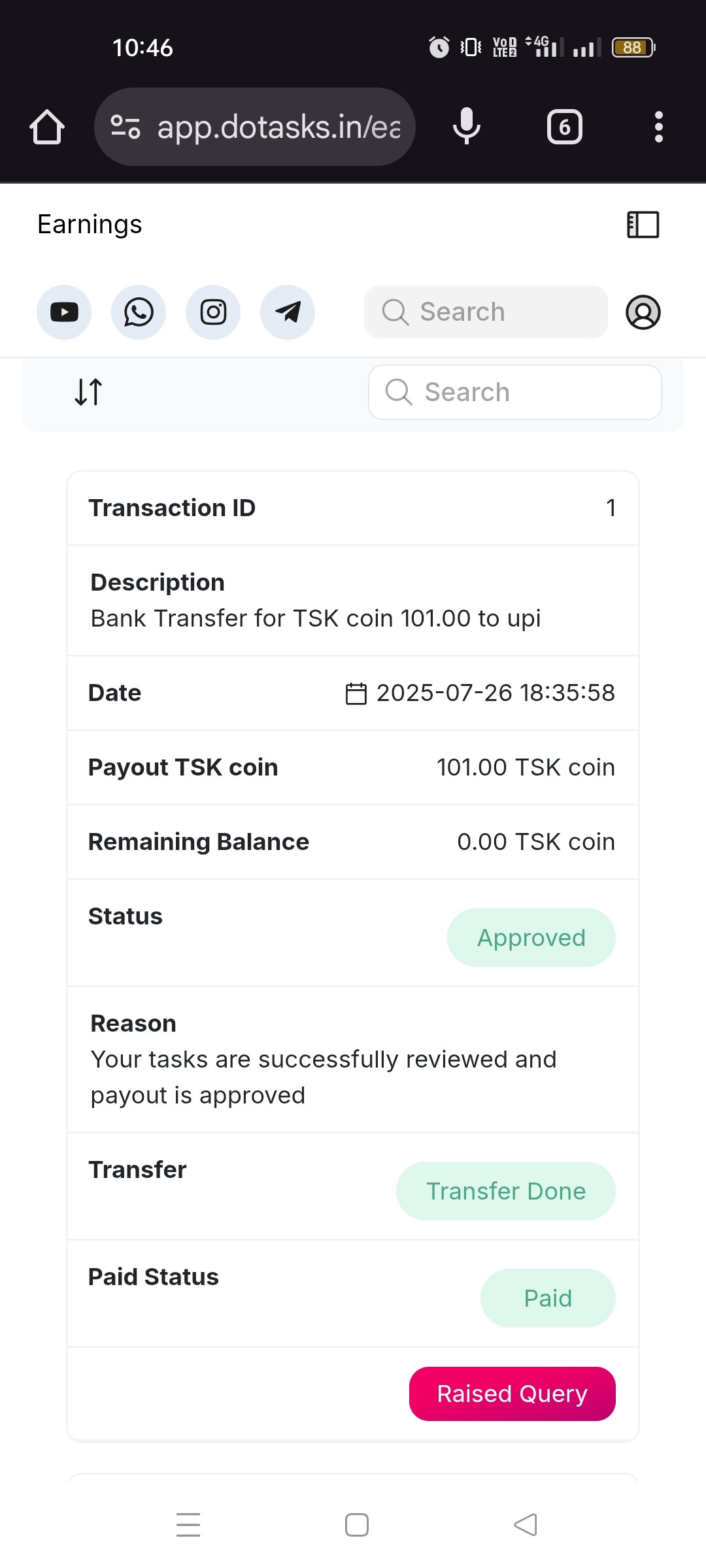The image size is (706, 1568).
Task: Open the YouTube social icon
Action: pyautogui.click(x=64, y=312)
